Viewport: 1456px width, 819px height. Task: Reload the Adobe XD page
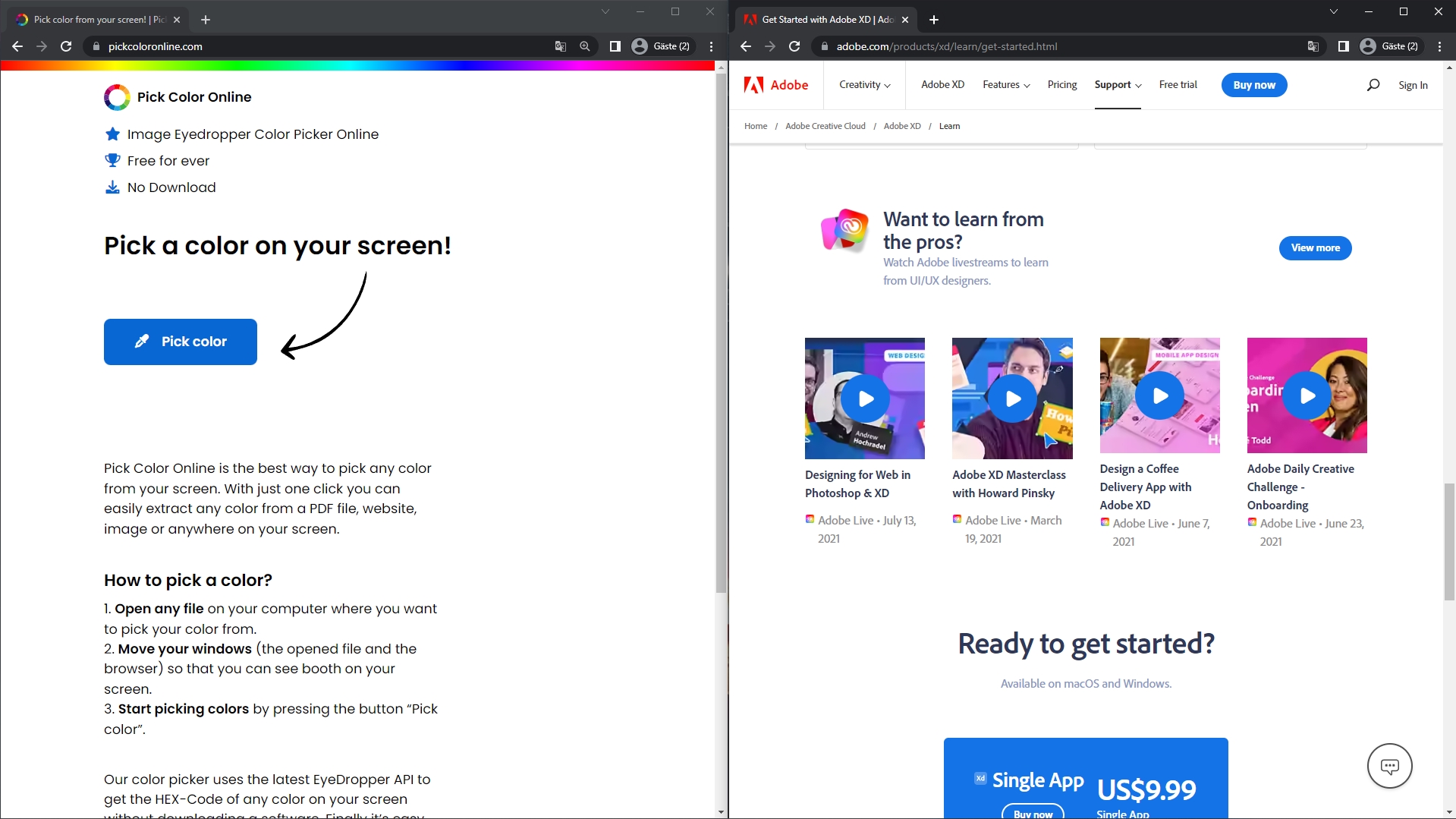[794, 46]
